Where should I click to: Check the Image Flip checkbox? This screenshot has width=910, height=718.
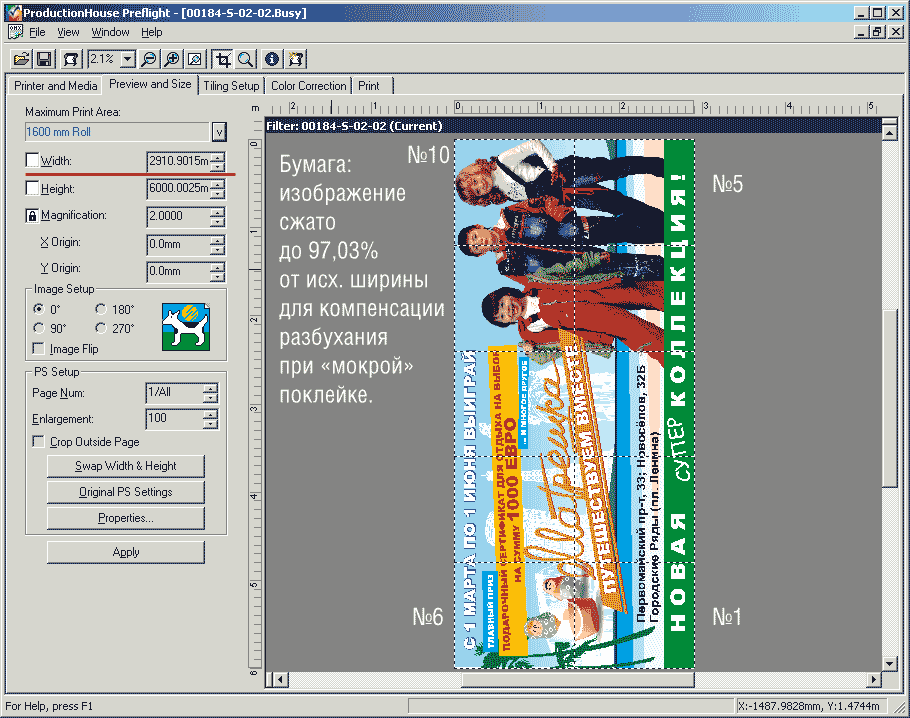click(39, 348)
